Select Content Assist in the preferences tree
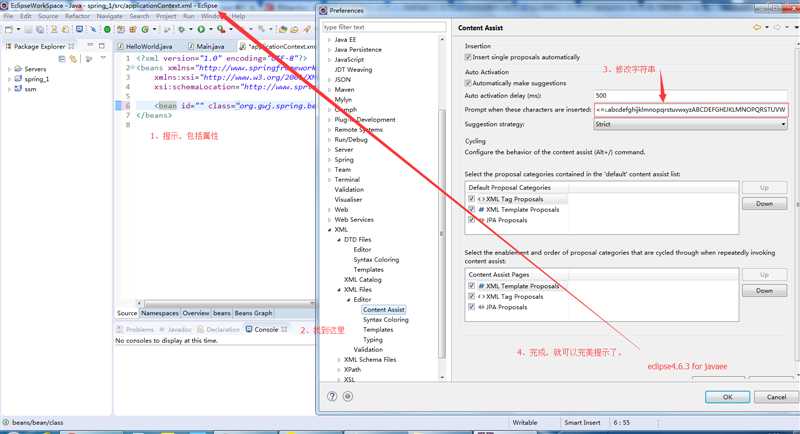 point(384,310)
